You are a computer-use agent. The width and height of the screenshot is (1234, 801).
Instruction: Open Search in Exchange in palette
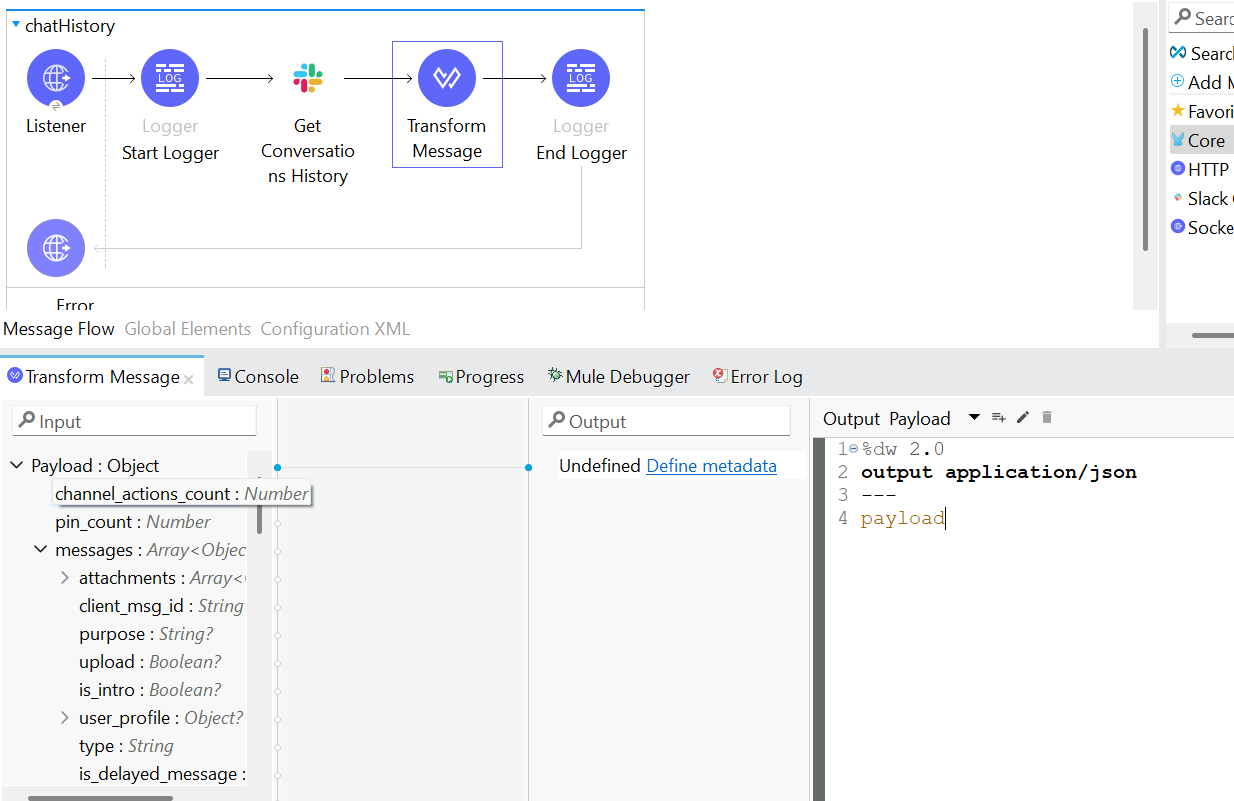[x=1201, y=53]
